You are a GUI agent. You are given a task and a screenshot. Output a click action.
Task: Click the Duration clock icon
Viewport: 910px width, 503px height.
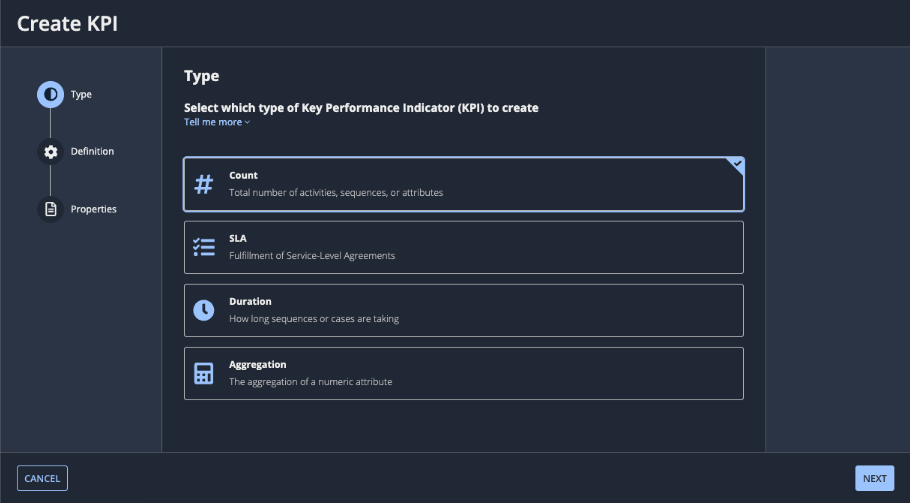(x=204, y=310)
